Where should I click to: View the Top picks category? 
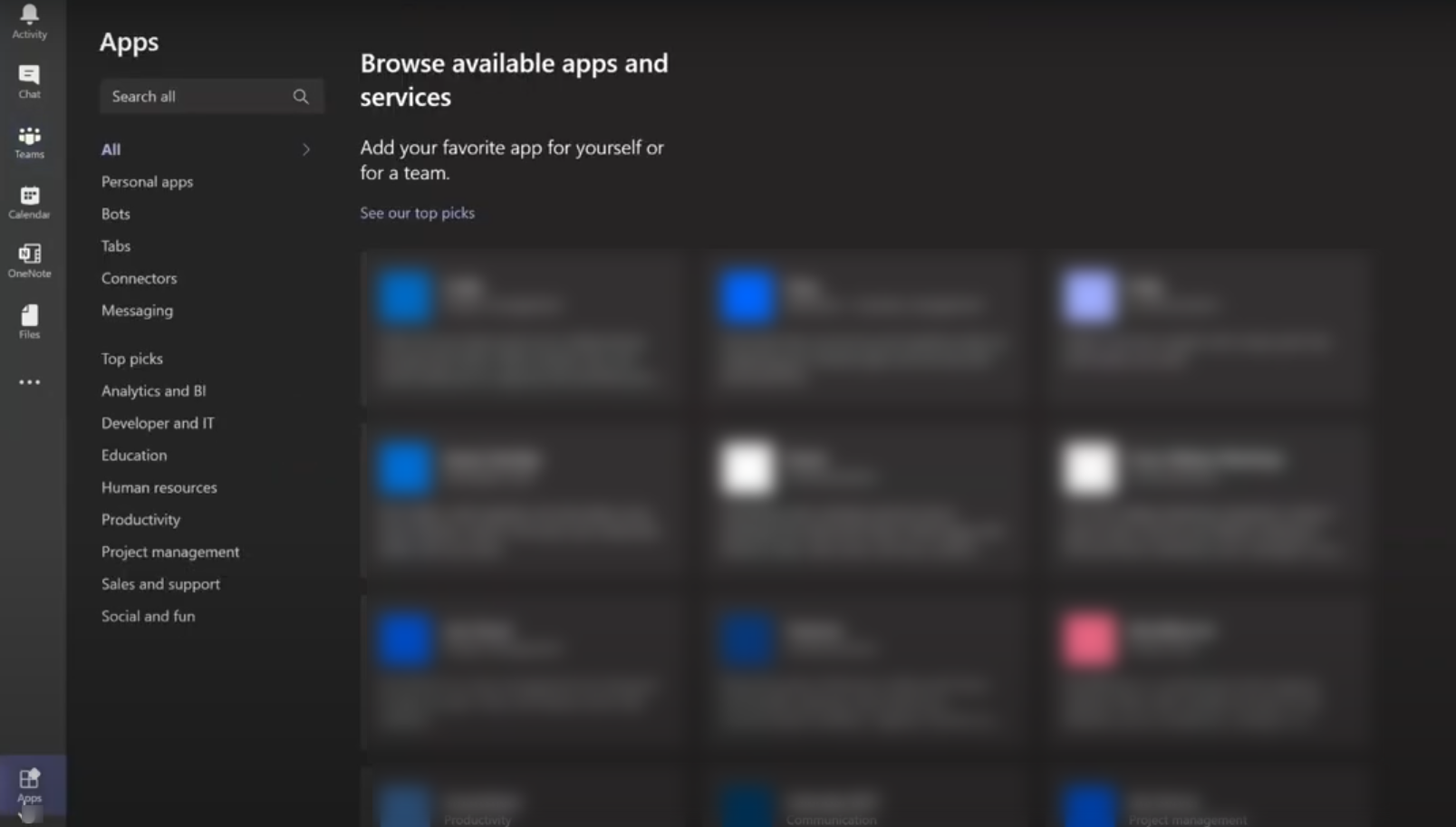pyautogui.click(x=131, y=359)
